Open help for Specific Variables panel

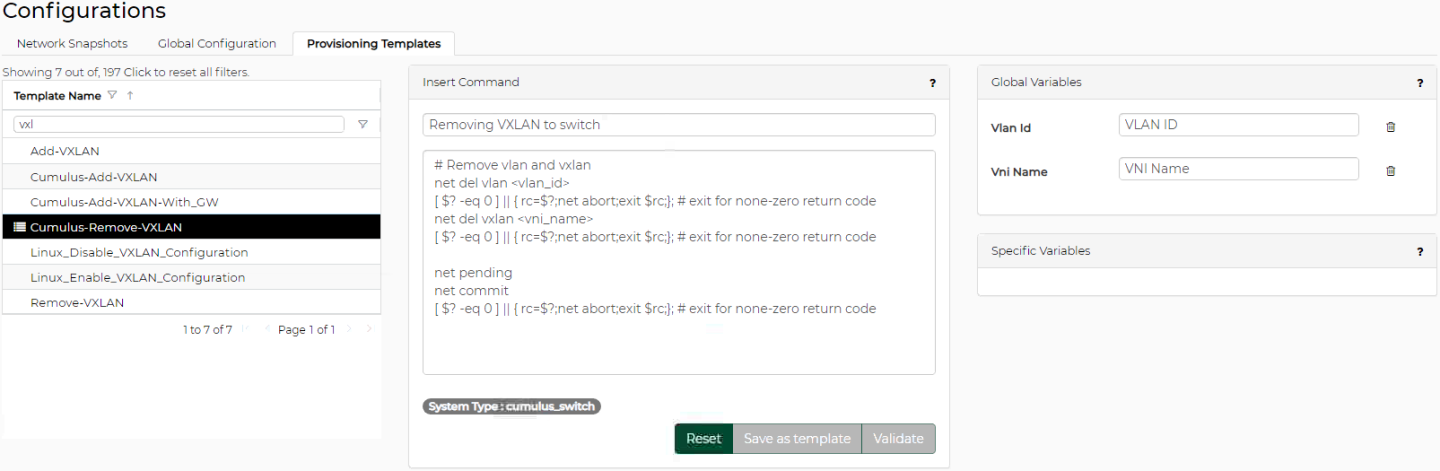1419,252
